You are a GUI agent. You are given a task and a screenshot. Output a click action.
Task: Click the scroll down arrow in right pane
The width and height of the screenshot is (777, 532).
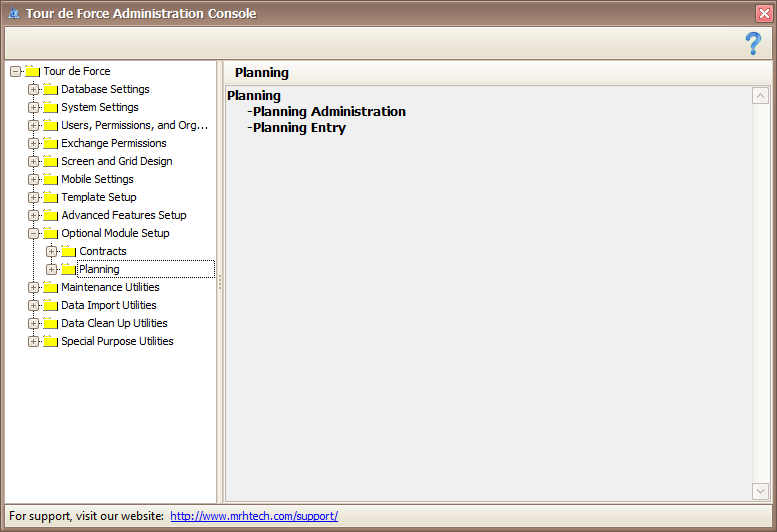click(760, 491)
